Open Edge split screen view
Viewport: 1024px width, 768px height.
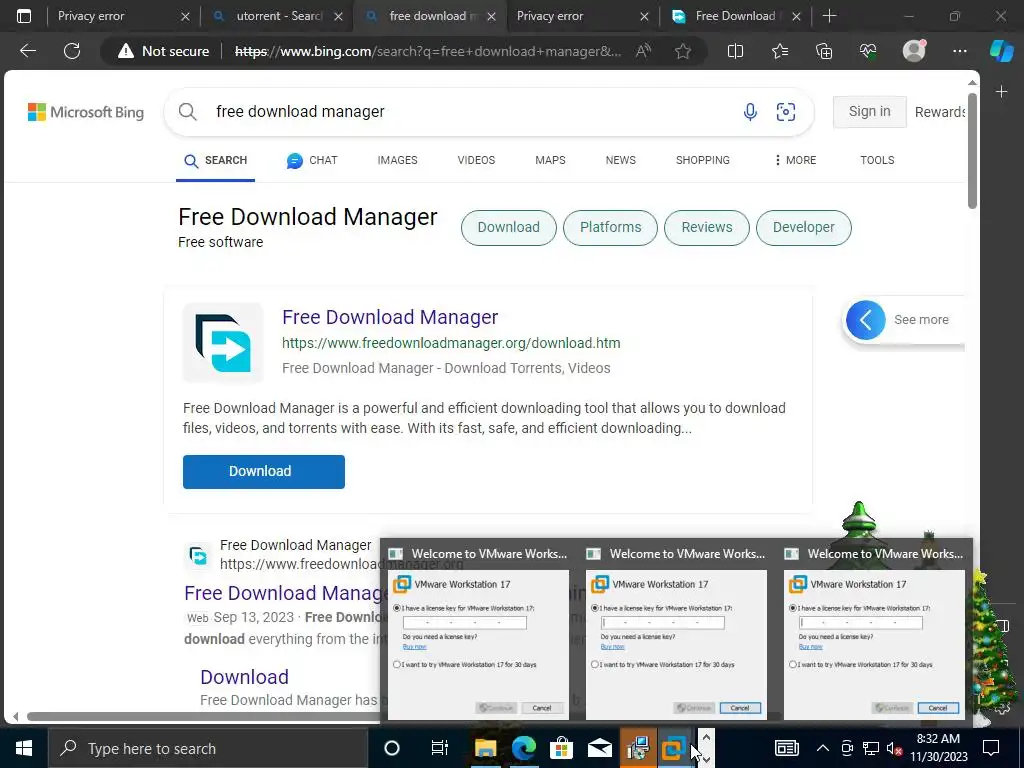click(x=735, y=51)
